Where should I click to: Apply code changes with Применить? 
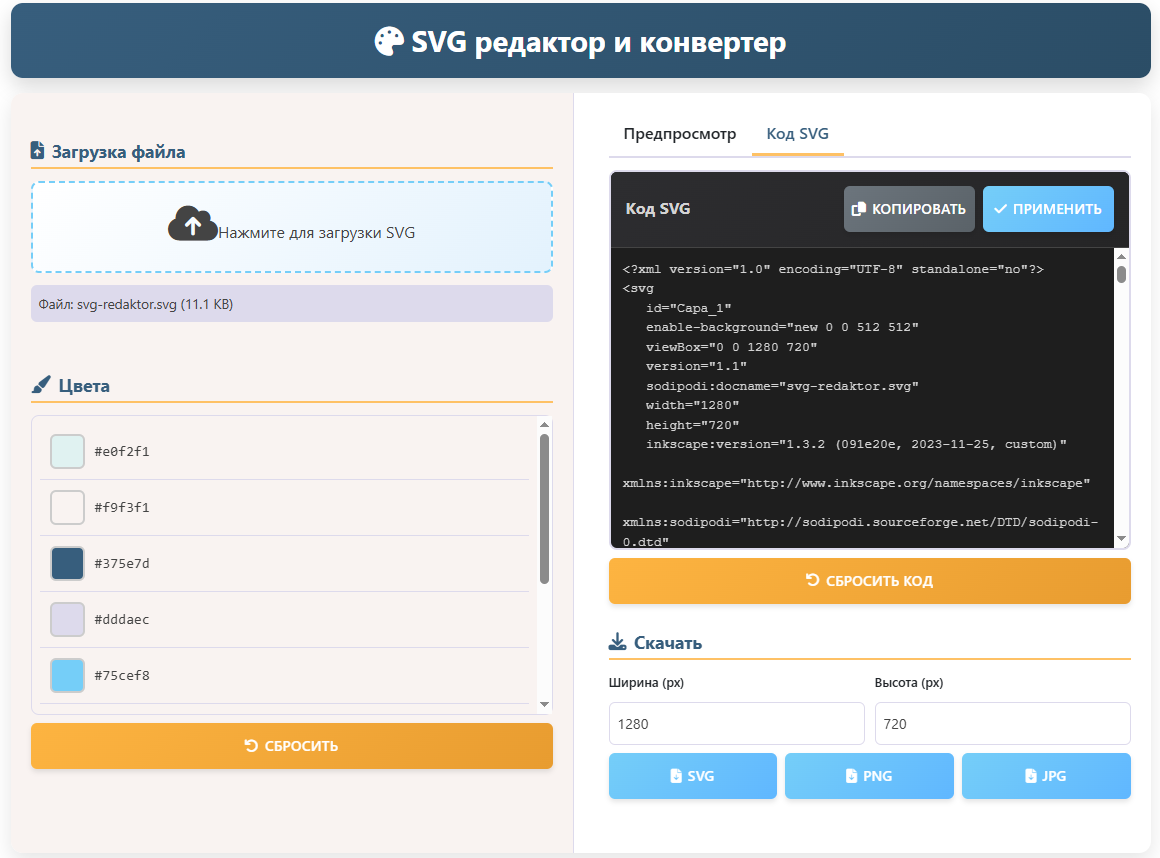point(1048,209)
